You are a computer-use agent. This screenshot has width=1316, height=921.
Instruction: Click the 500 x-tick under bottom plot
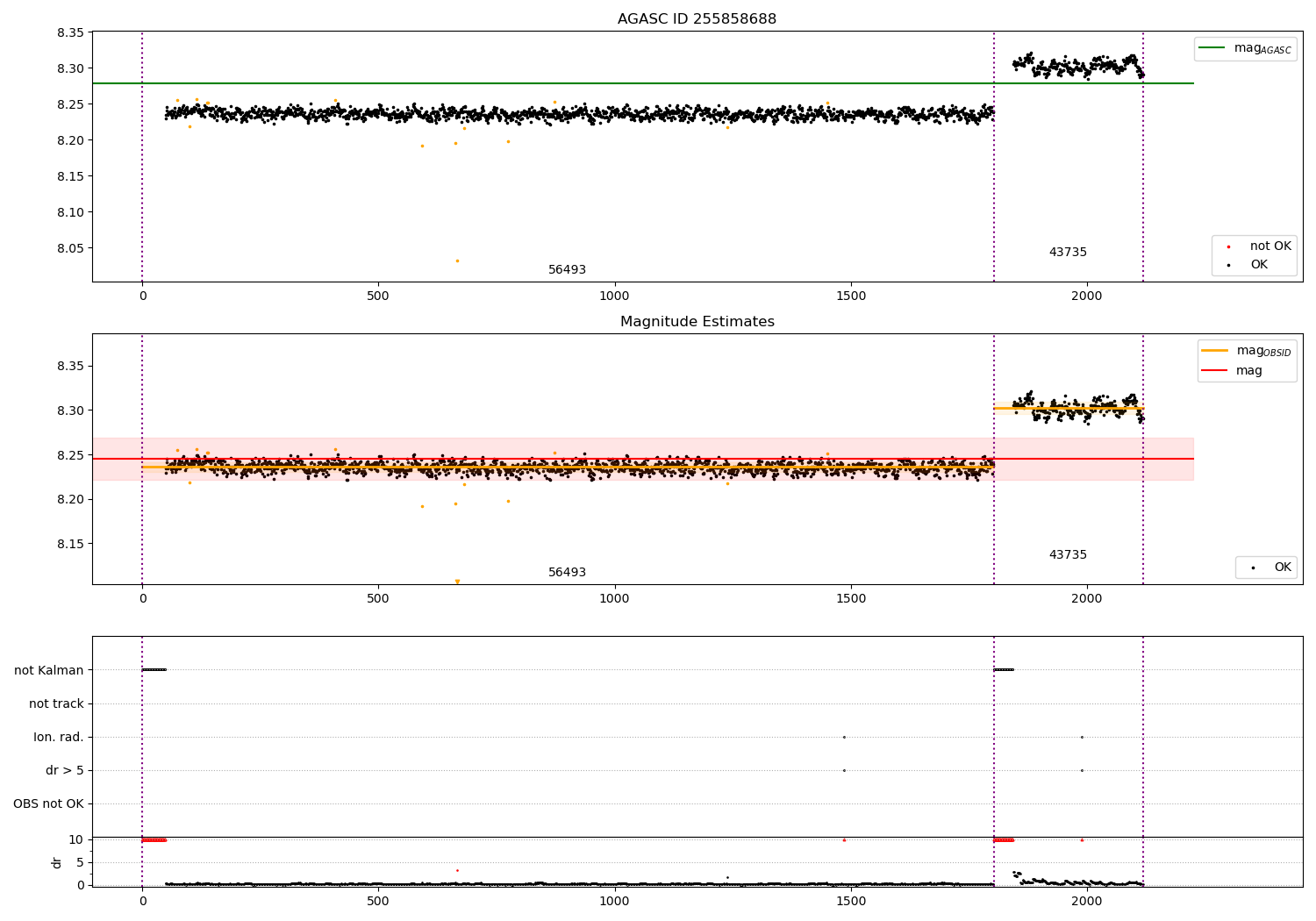click(378, 900)
